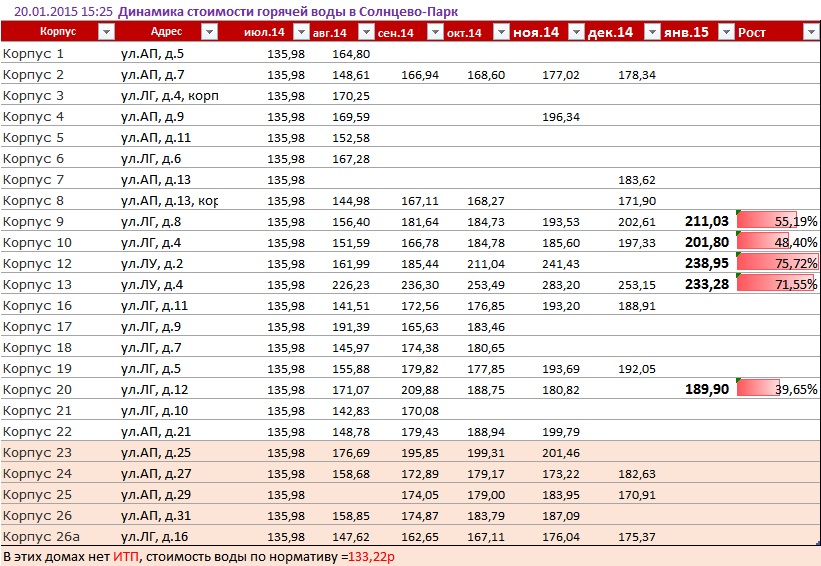Select address cell ул.ЛУ, д.2
This screenshot has height=566, width=821.
click(x=152, y=263)
